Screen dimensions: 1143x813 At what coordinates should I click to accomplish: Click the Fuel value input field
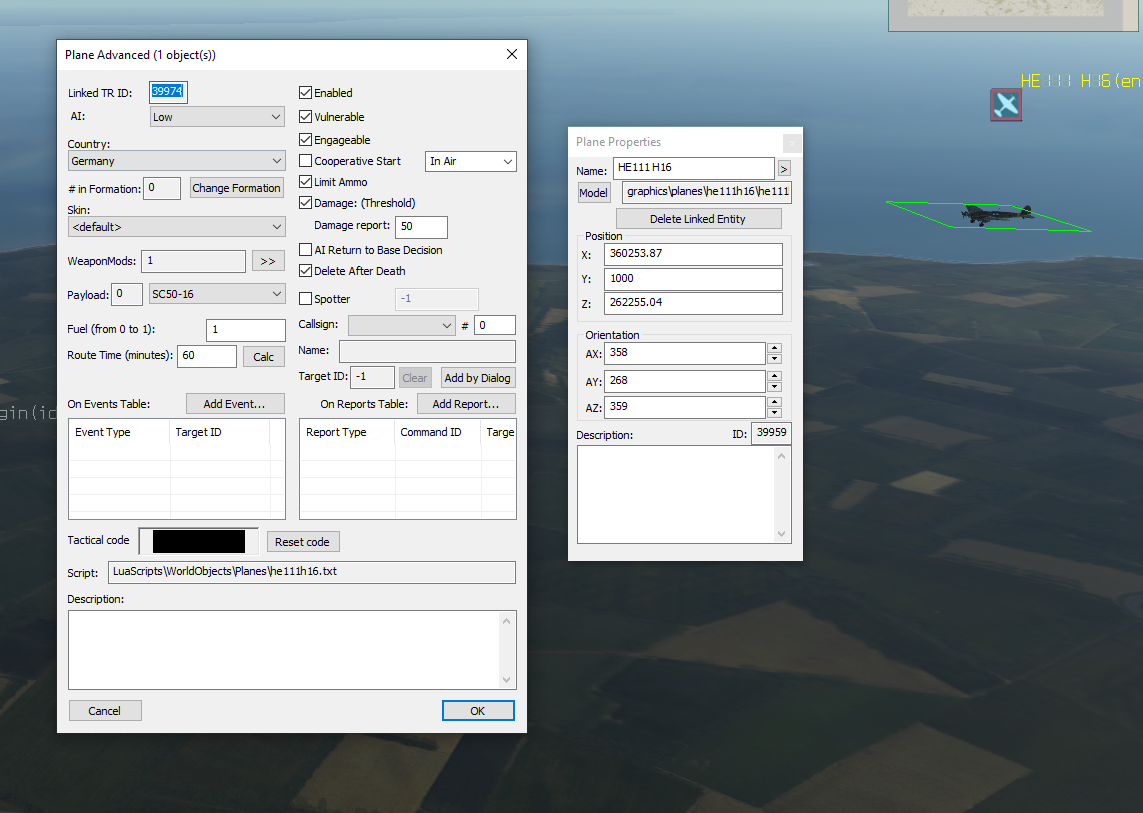pos(245,330)
